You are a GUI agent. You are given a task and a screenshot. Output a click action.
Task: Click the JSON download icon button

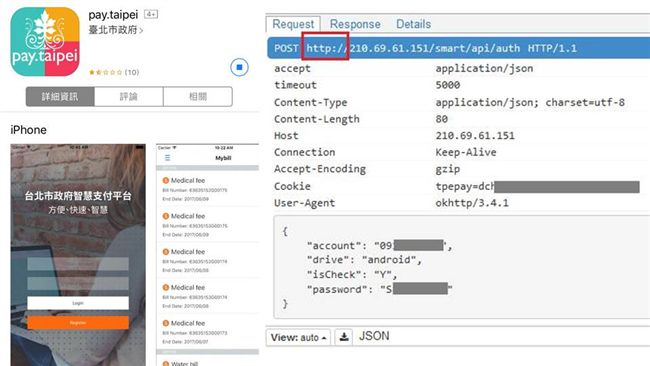coord(344,337)
